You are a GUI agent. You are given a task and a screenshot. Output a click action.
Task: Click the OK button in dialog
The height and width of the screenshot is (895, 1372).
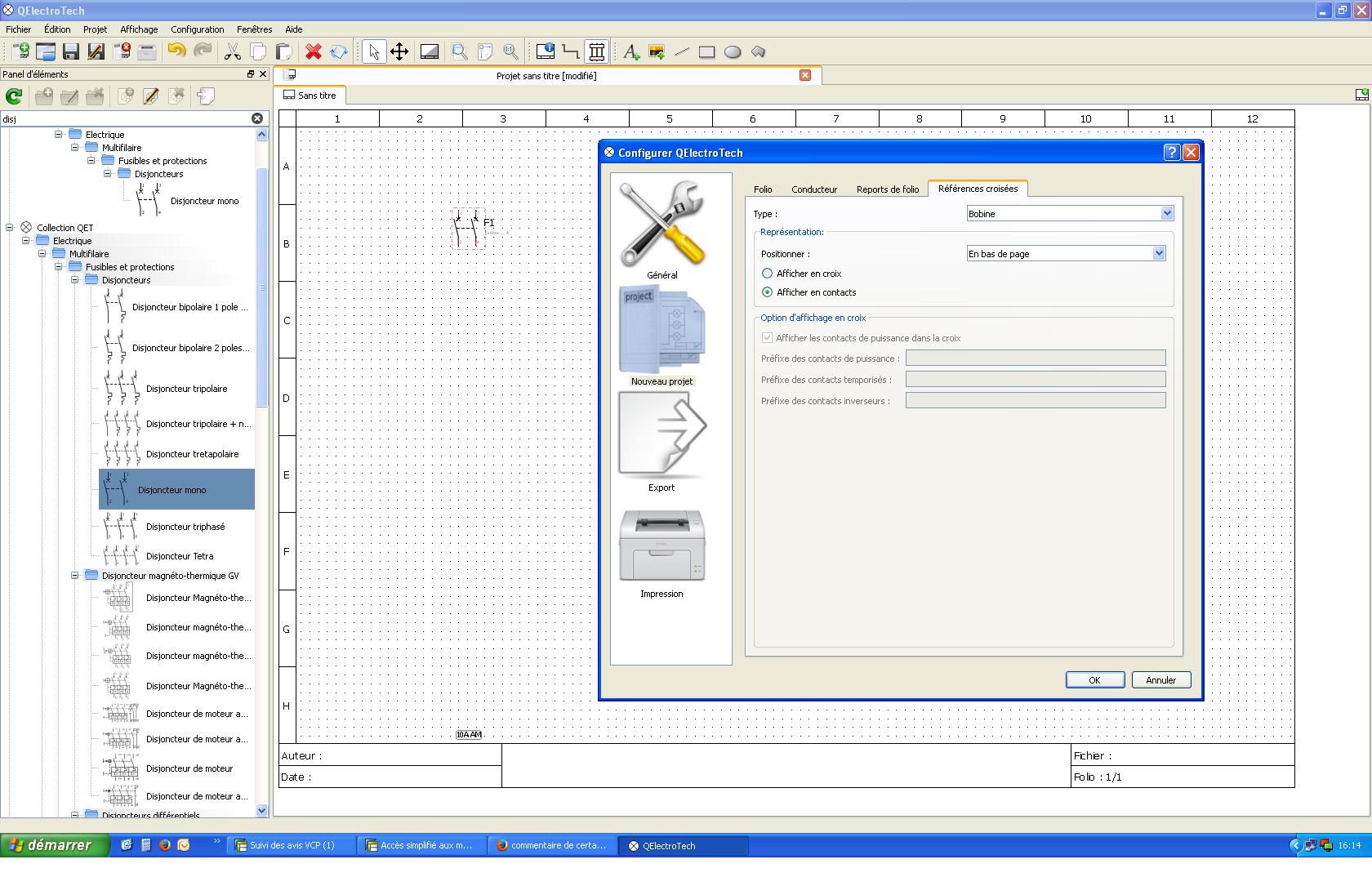(x=1094, y=680)
